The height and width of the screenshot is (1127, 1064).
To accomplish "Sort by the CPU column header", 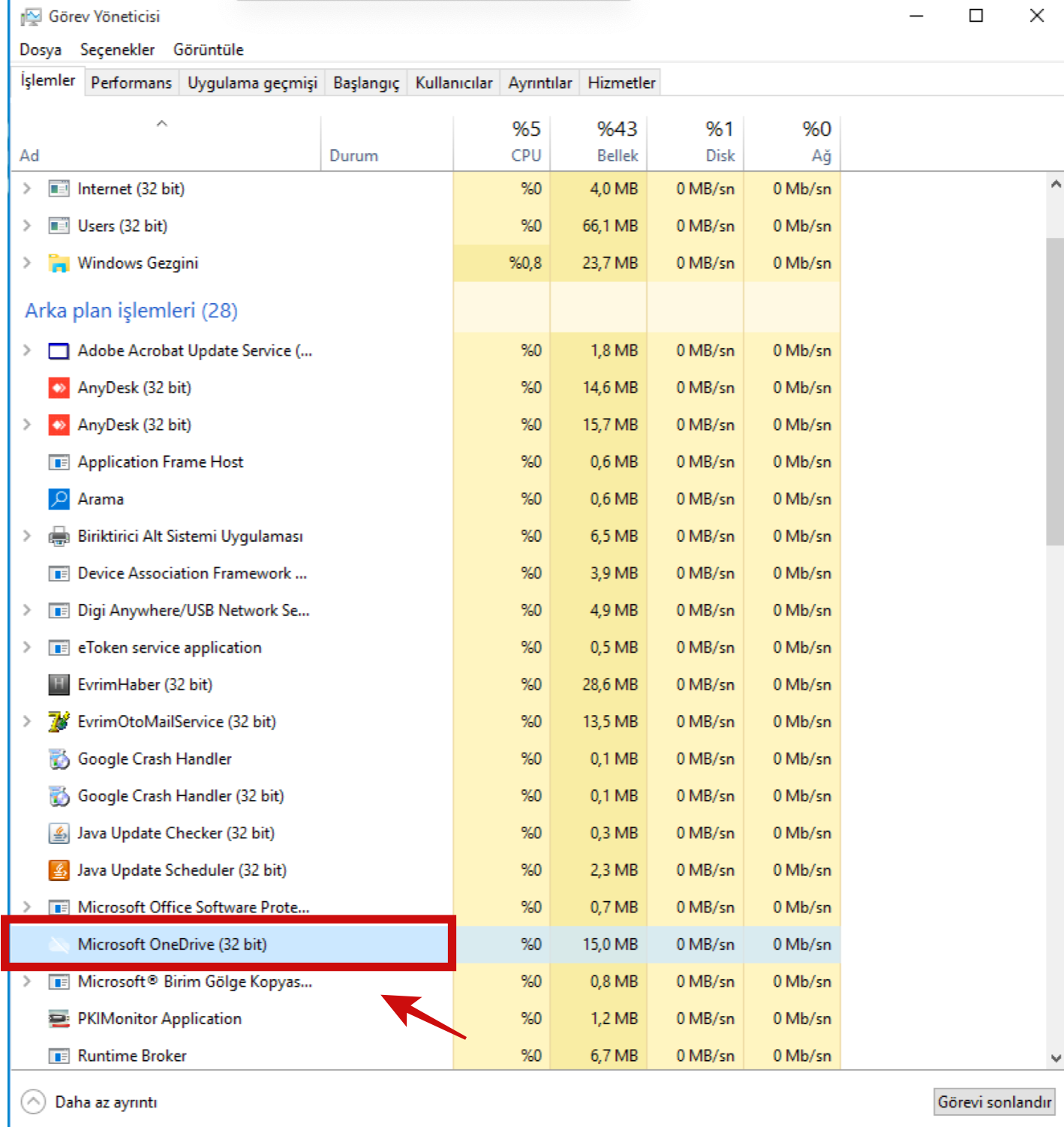I will click(x=501, y=143).
